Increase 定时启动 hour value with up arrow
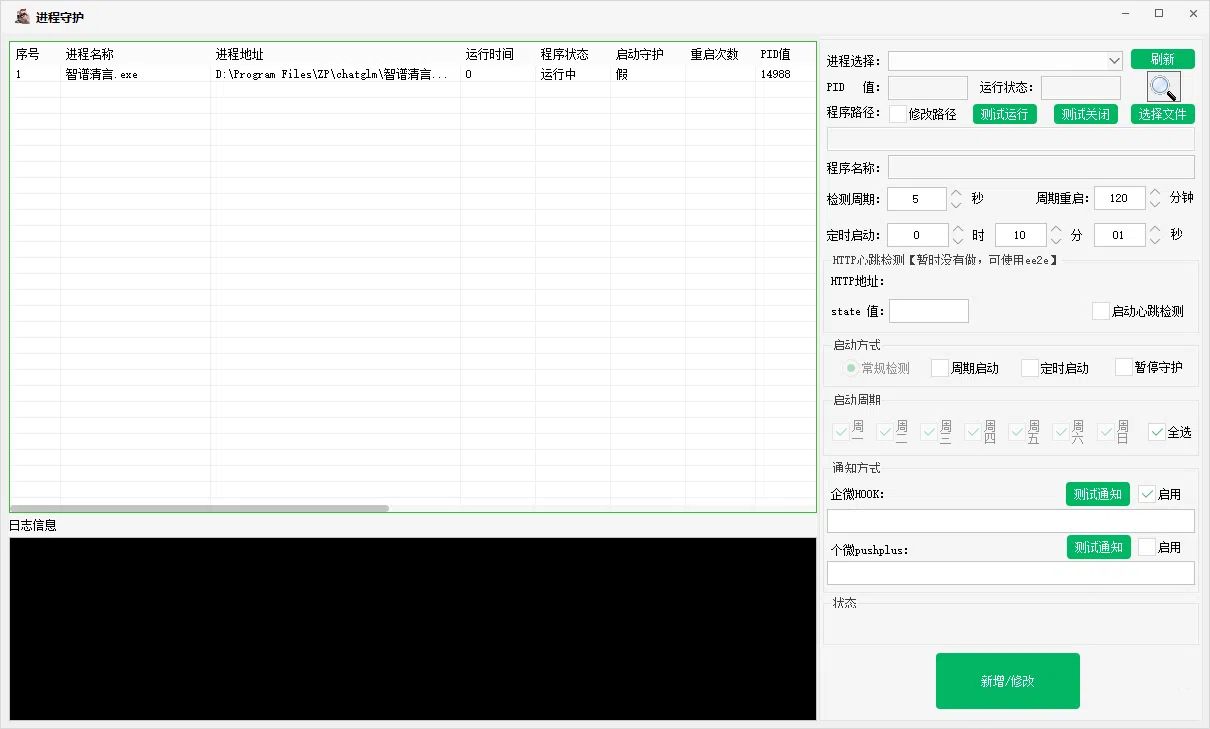The image size is (1210, 729). pyautogui.click(x=956, y=230)
